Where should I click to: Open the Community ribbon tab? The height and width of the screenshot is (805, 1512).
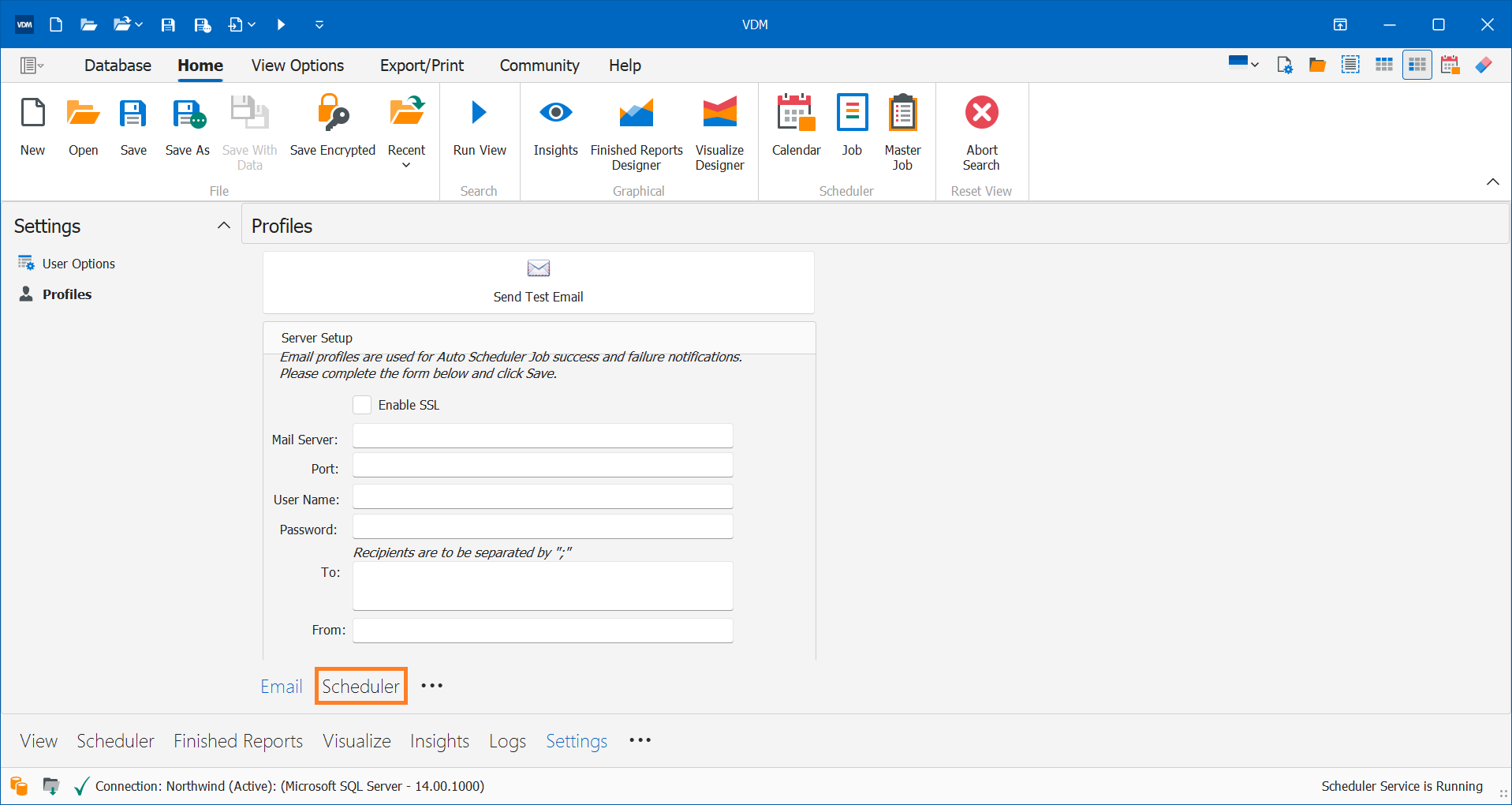tap(539, 66)
